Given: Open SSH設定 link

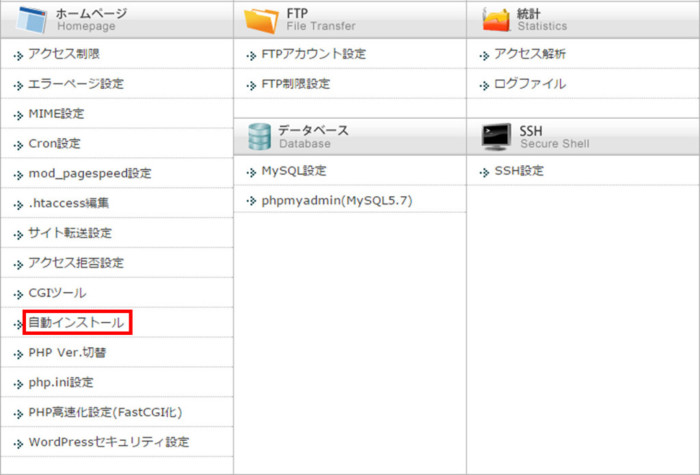Looking at the screenshot, I should coord(519,171).
